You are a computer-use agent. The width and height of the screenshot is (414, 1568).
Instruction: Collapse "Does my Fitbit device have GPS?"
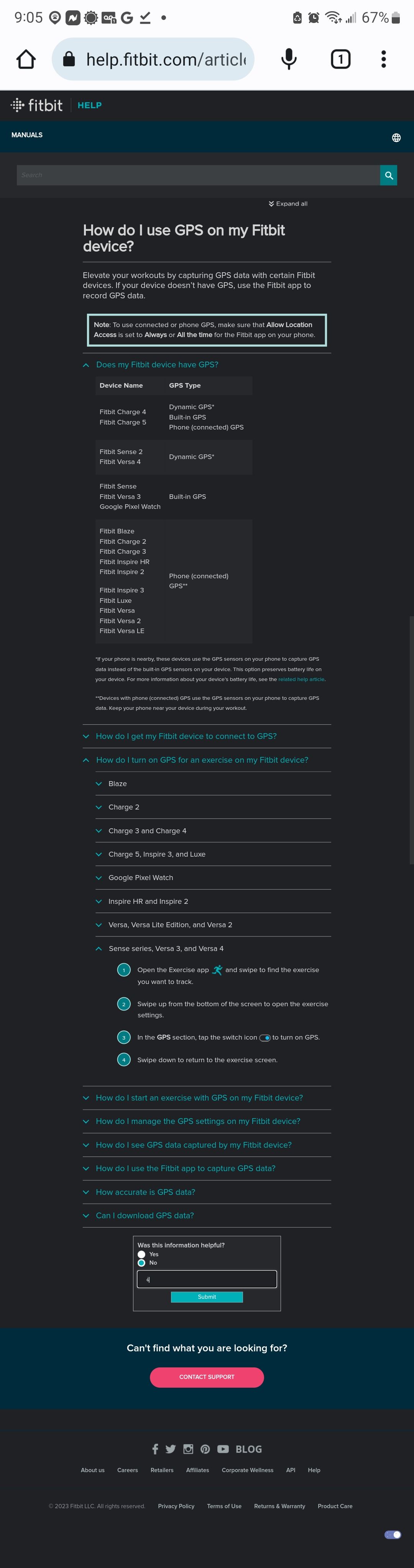(x=156, y=365)
